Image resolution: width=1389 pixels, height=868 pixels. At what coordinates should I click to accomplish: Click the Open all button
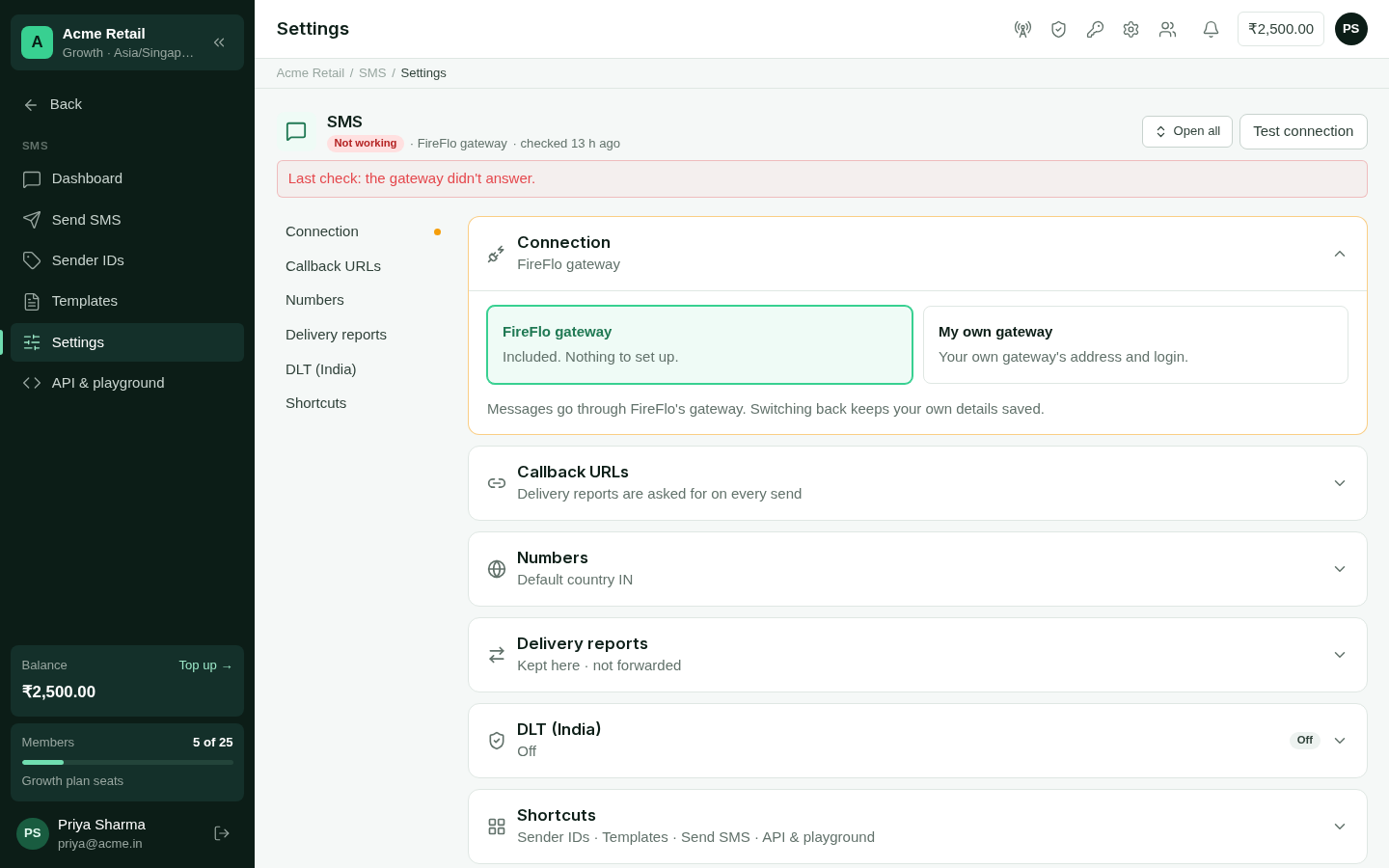[1187, 131]
